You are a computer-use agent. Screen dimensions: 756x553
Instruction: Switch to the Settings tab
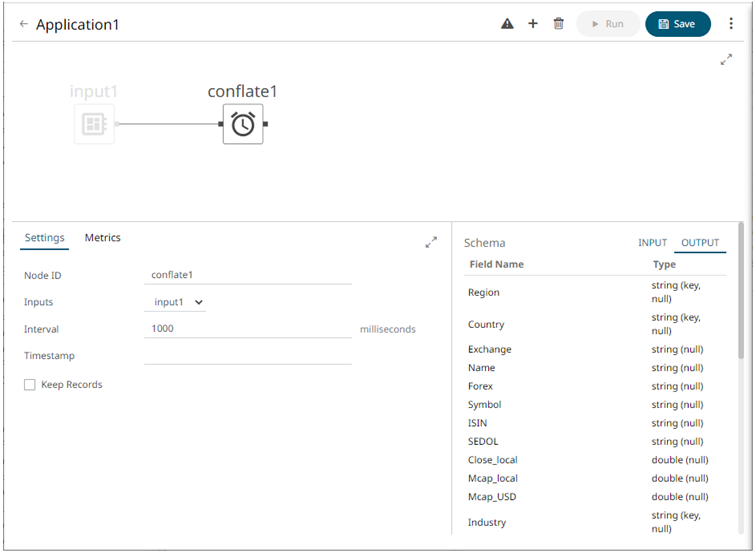tap(45, 238)
